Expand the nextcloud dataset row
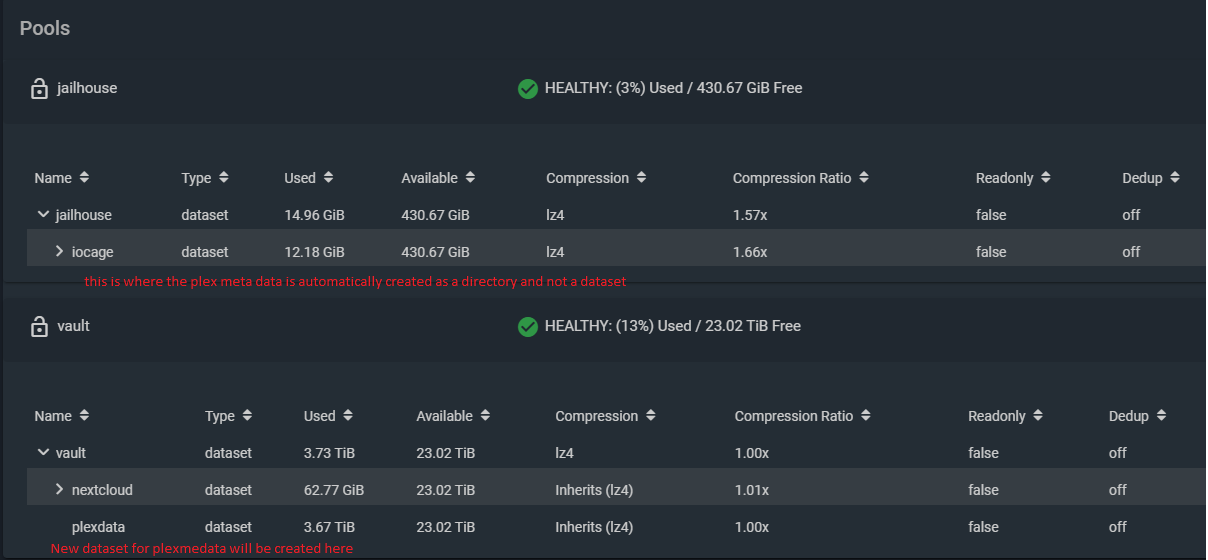Image resolution: width=1208 pixels, height=560 pixels. pos(59,490)
